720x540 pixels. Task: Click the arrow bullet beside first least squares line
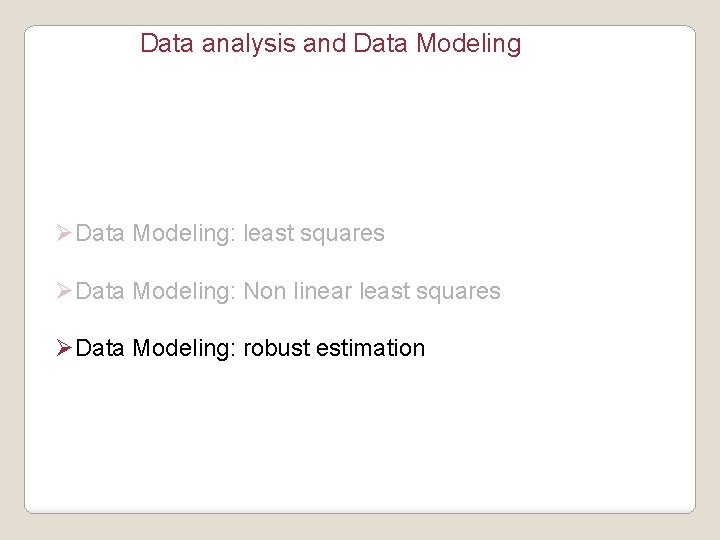point(63,234)
